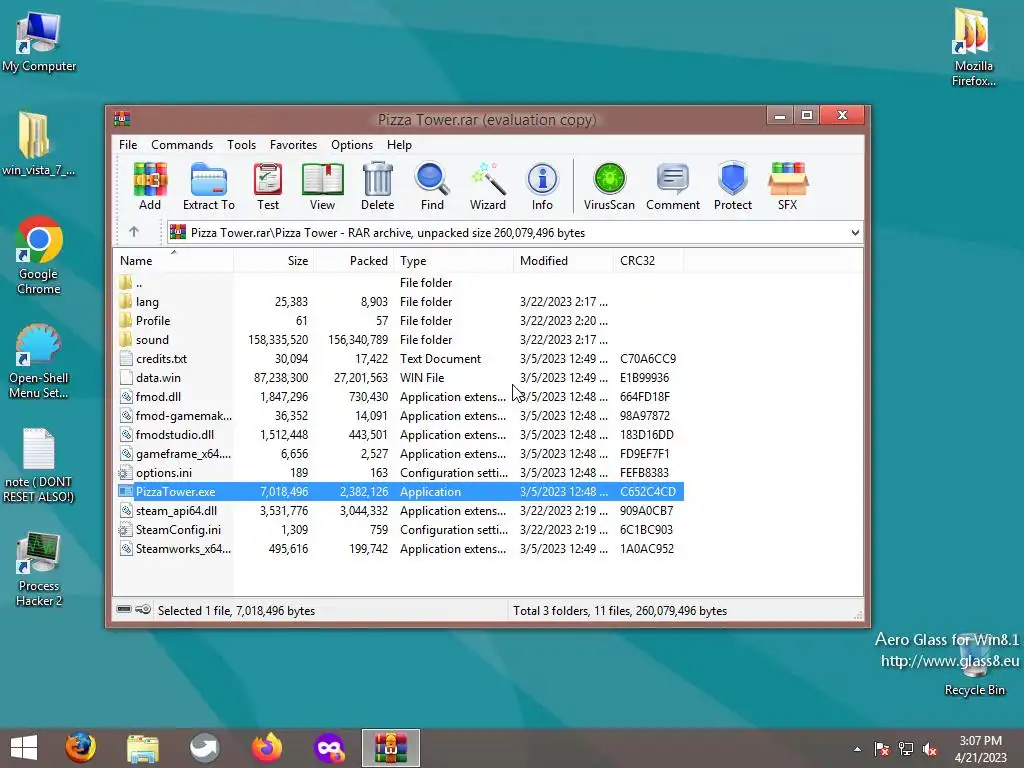Open My Computer desktop icon

pos(39,42)
